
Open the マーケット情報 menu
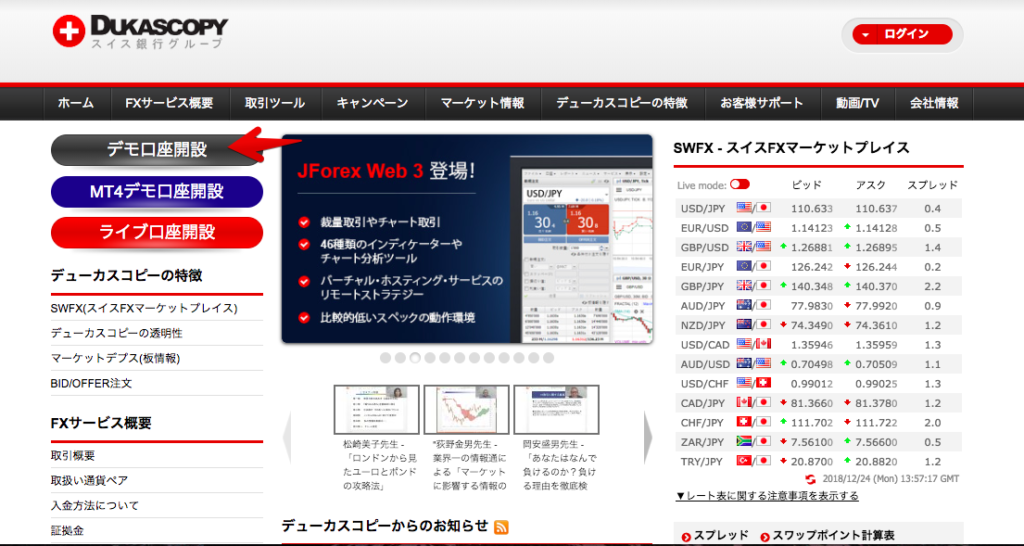pos(482,103)
